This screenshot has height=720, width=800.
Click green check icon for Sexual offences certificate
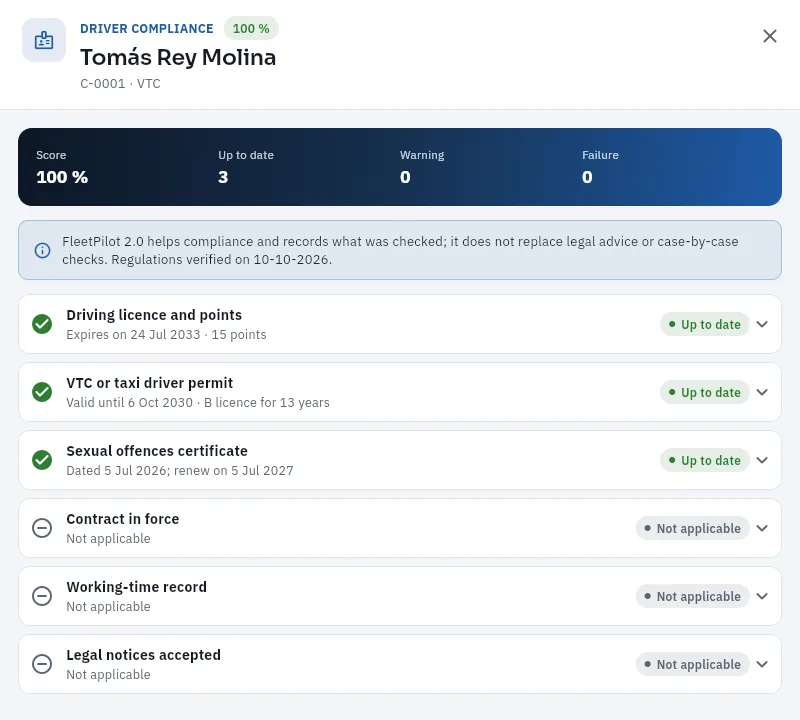[x=42, y=460]
